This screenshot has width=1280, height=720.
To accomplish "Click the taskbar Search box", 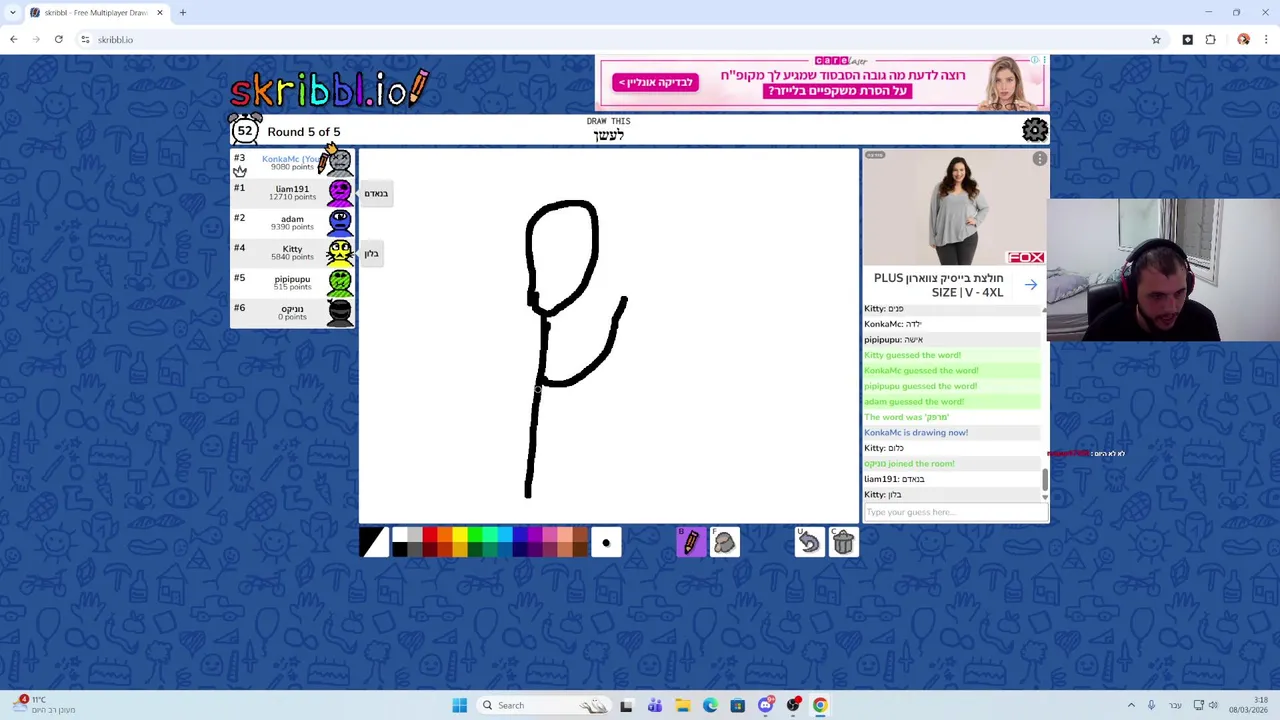I will click(x=545, y=705).
